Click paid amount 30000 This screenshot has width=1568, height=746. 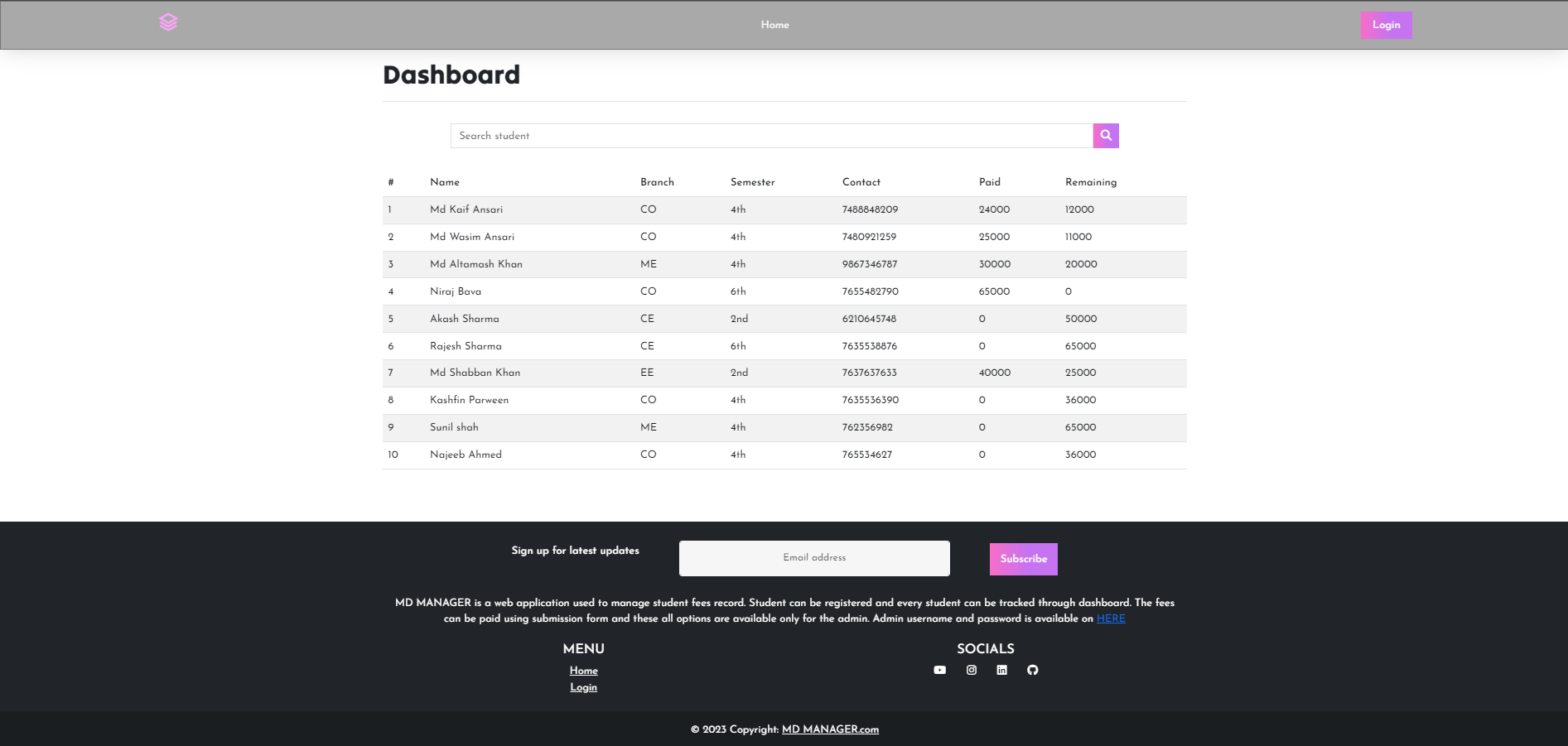tap(995, 264)
